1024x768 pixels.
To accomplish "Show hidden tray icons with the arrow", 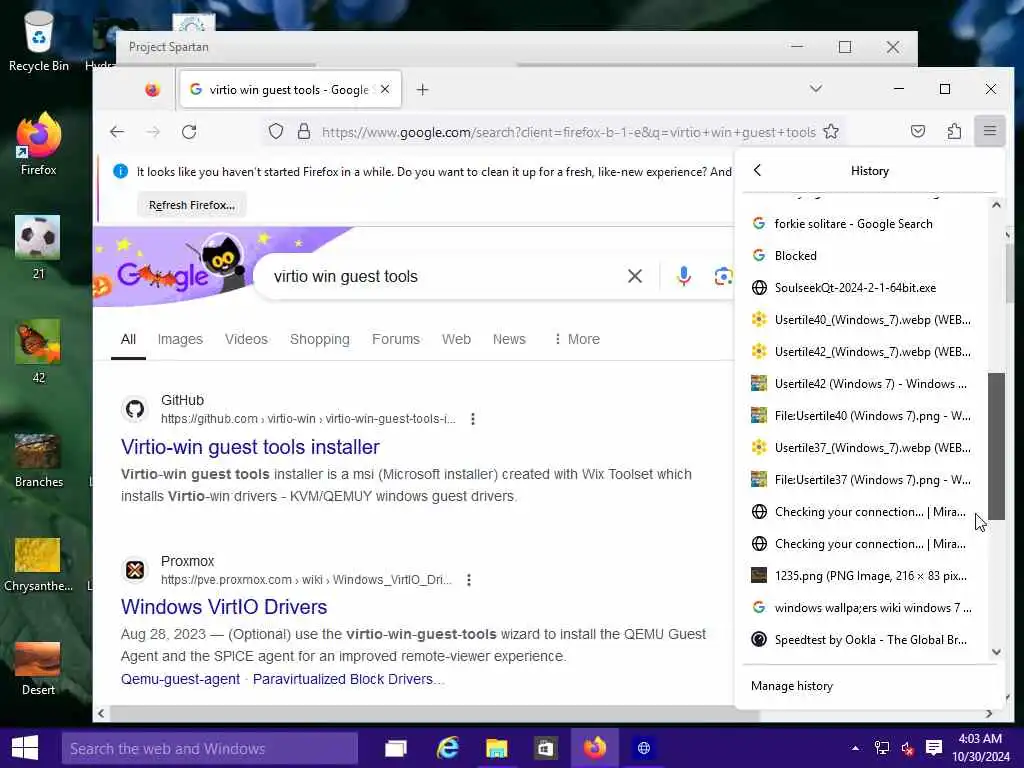I will point(855,748).
